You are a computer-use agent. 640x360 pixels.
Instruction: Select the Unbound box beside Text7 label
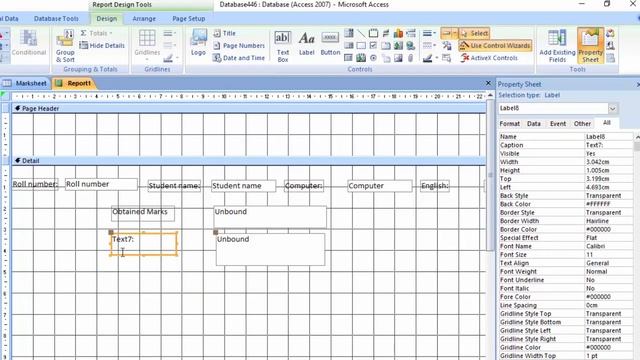[270, 249]
